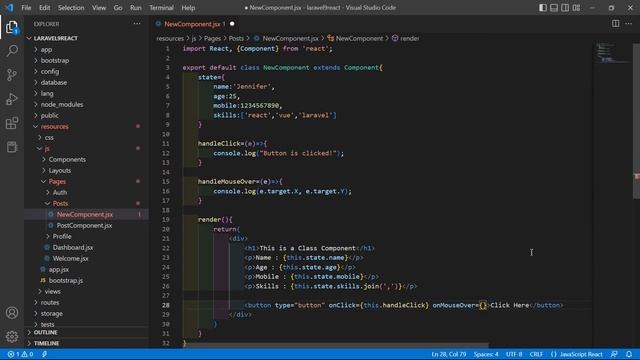Open errors and warnings status indicator
Viewport: 640px width, 360px height.
(x=20, y=354)
